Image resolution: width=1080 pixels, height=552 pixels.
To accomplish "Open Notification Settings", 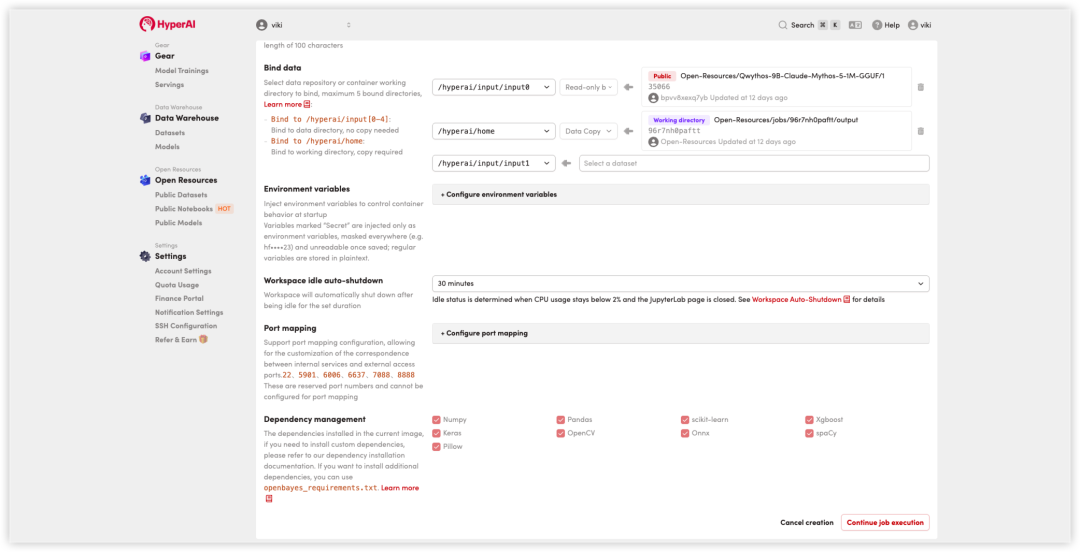I will [x=189, y=312].
